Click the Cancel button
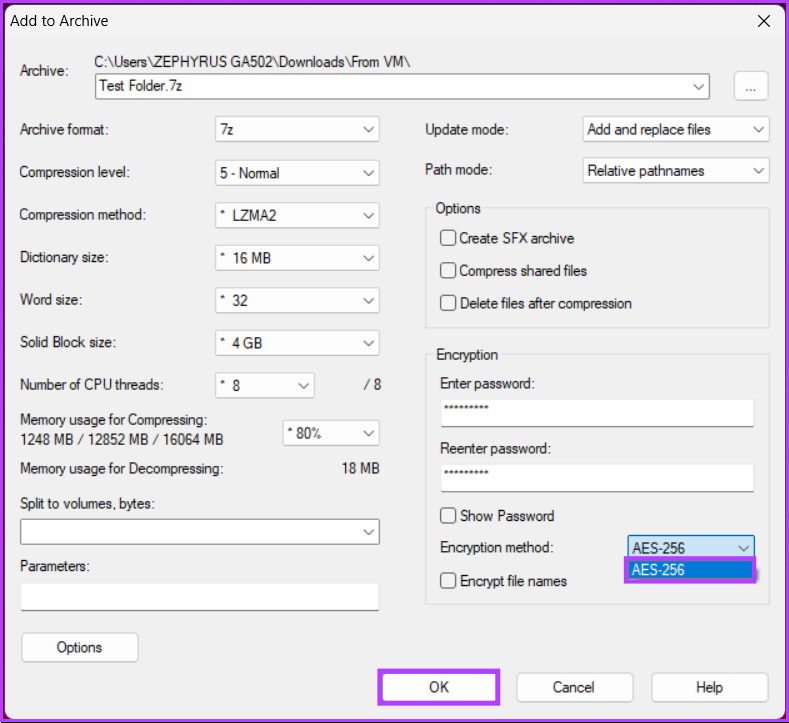This screenshot has height=723, width=789. click(x=574, y=687)
